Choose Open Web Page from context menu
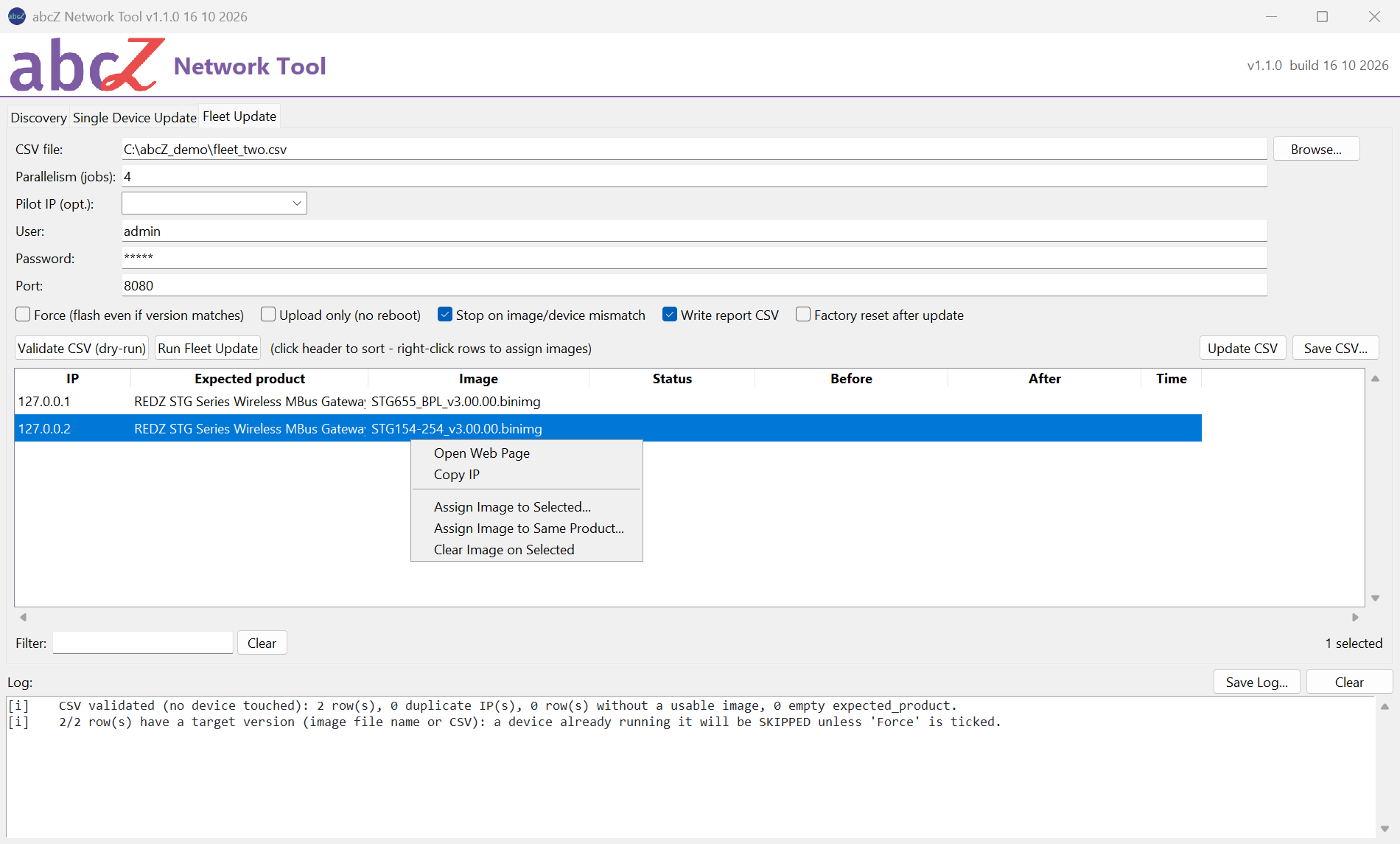The image size is (1400, 844). tap(526, 453)
